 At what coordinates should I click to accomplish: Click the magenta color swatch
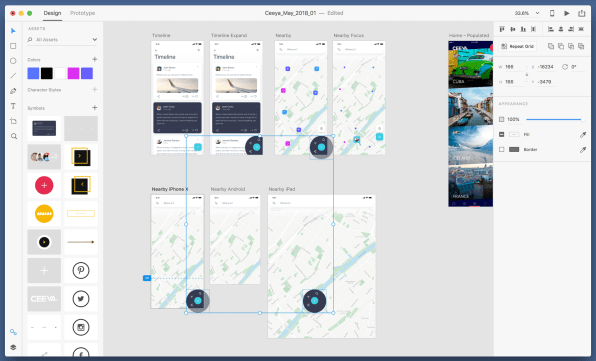pos(73,73)
